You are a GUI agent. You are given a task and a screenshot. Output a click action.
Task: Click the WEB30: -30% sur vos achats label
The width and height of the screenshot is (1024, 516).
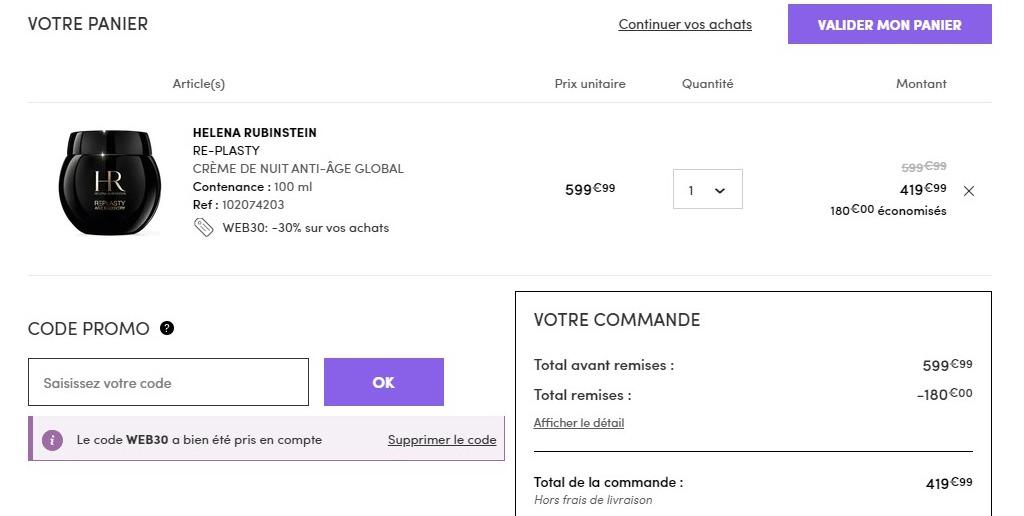click(x=306, y=228)
